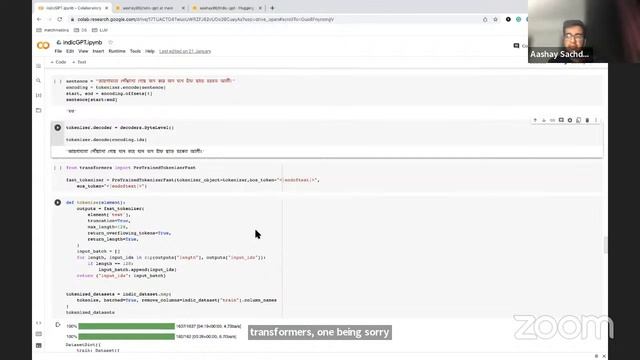Open the cell editor settings gear
The image size is (640, 360).
click(x=570, y=120)
